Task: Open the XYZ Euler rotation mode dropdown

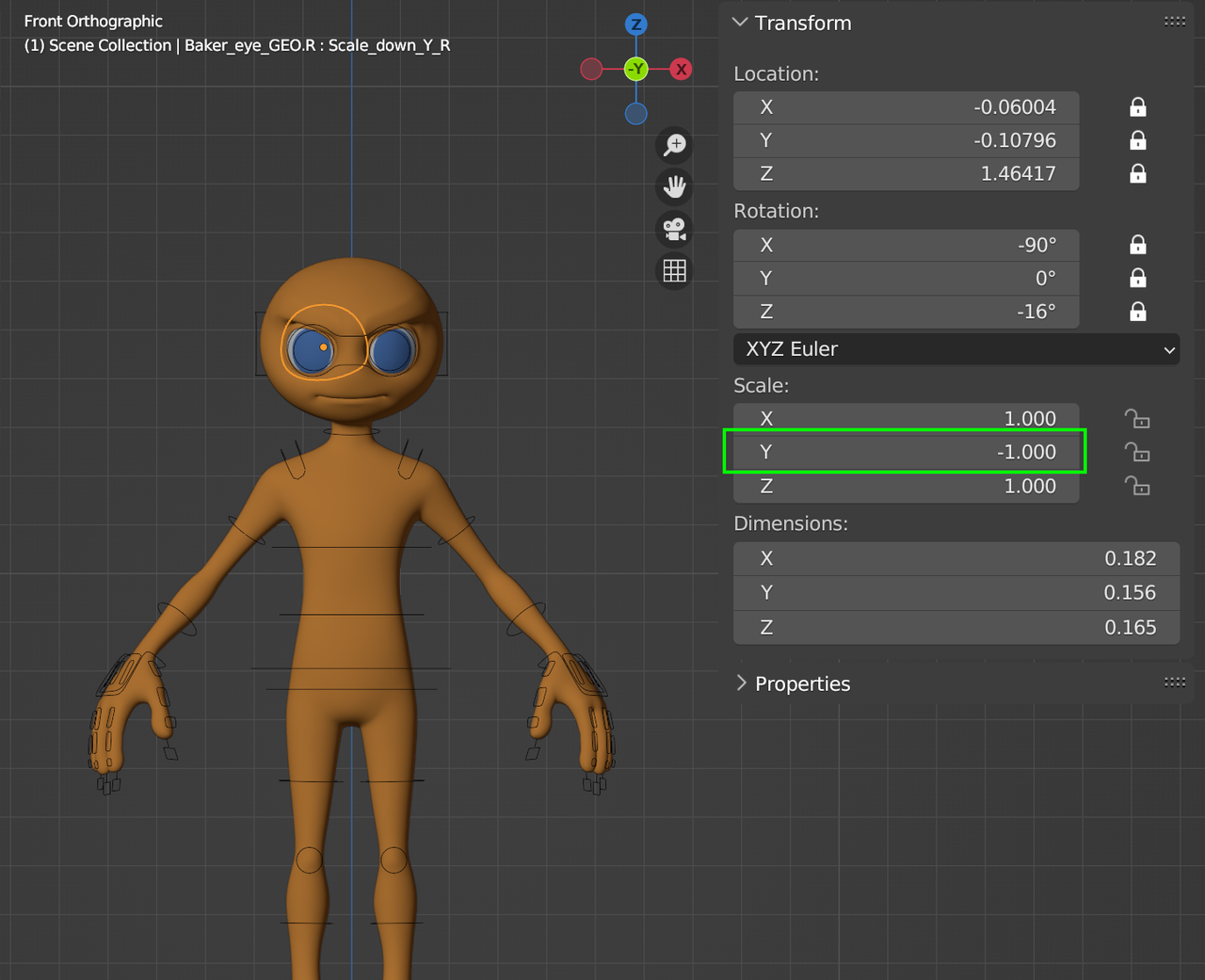Action: (x=956, y=349)
